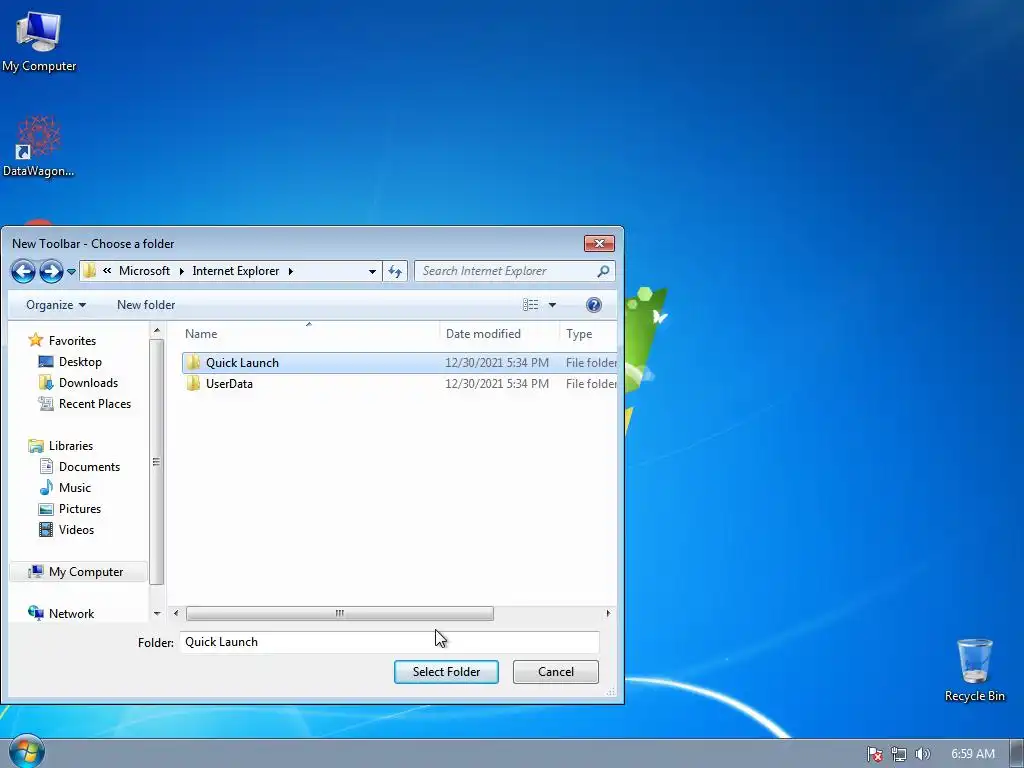Viewport: 1024px width, 768px height.
Task: Open the Recycle Bin on desktop
Action: coord(974,670)
